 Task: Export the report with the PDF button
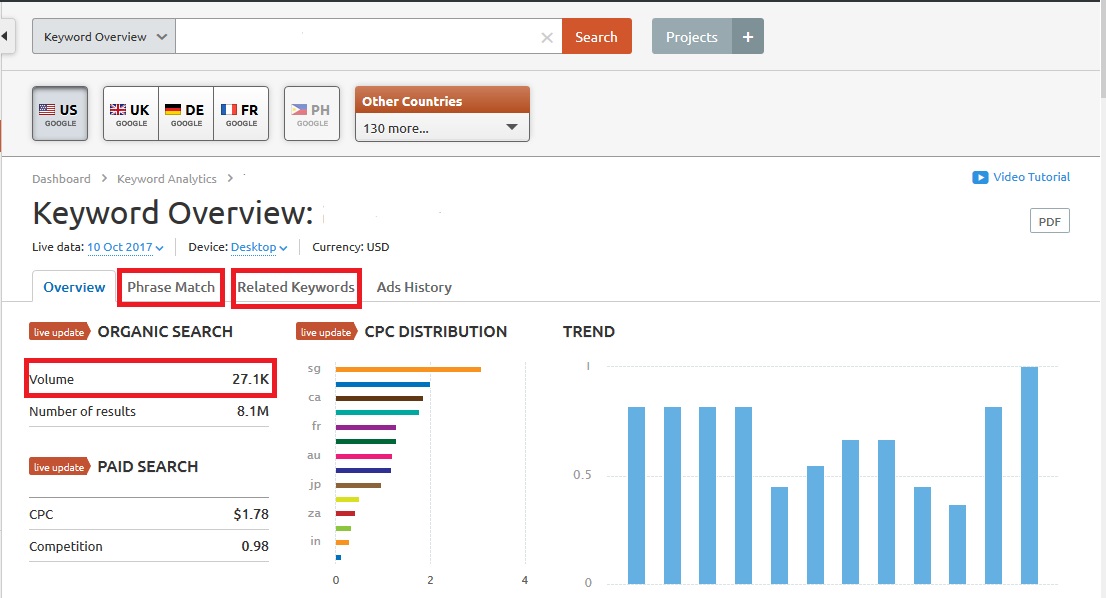1049,222
